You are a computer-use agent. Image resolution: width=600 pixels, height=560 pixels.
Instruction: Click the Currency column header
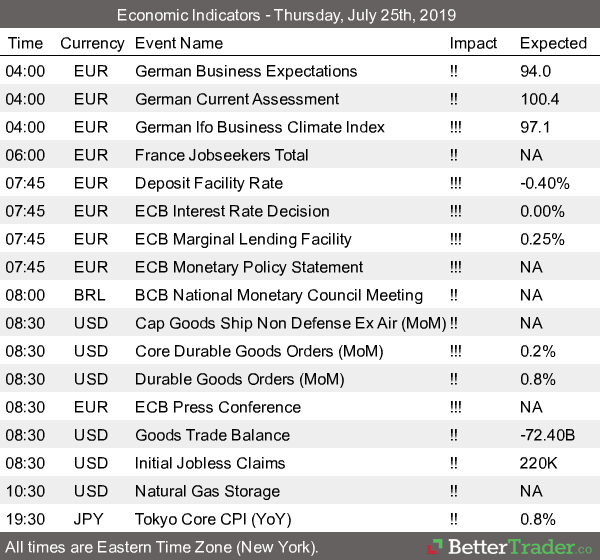tap(92, 43)
